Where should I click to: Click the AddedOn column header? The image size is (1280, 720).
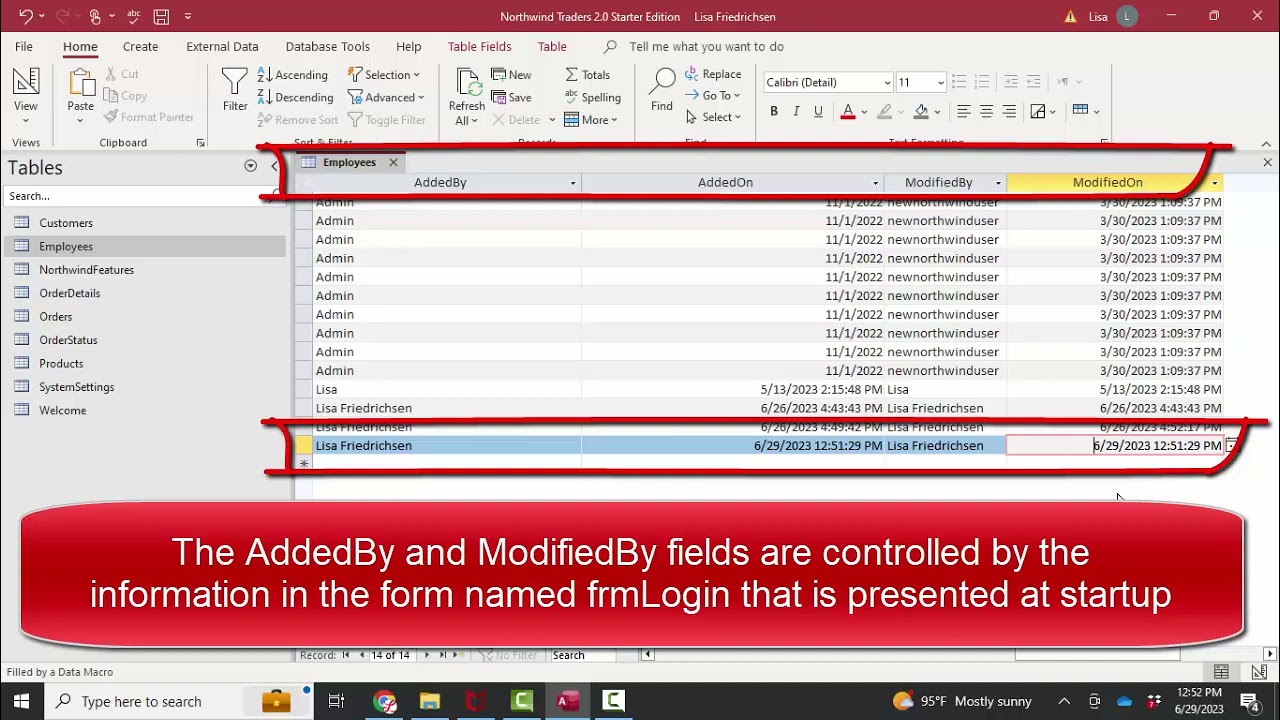tap(725, 183)
